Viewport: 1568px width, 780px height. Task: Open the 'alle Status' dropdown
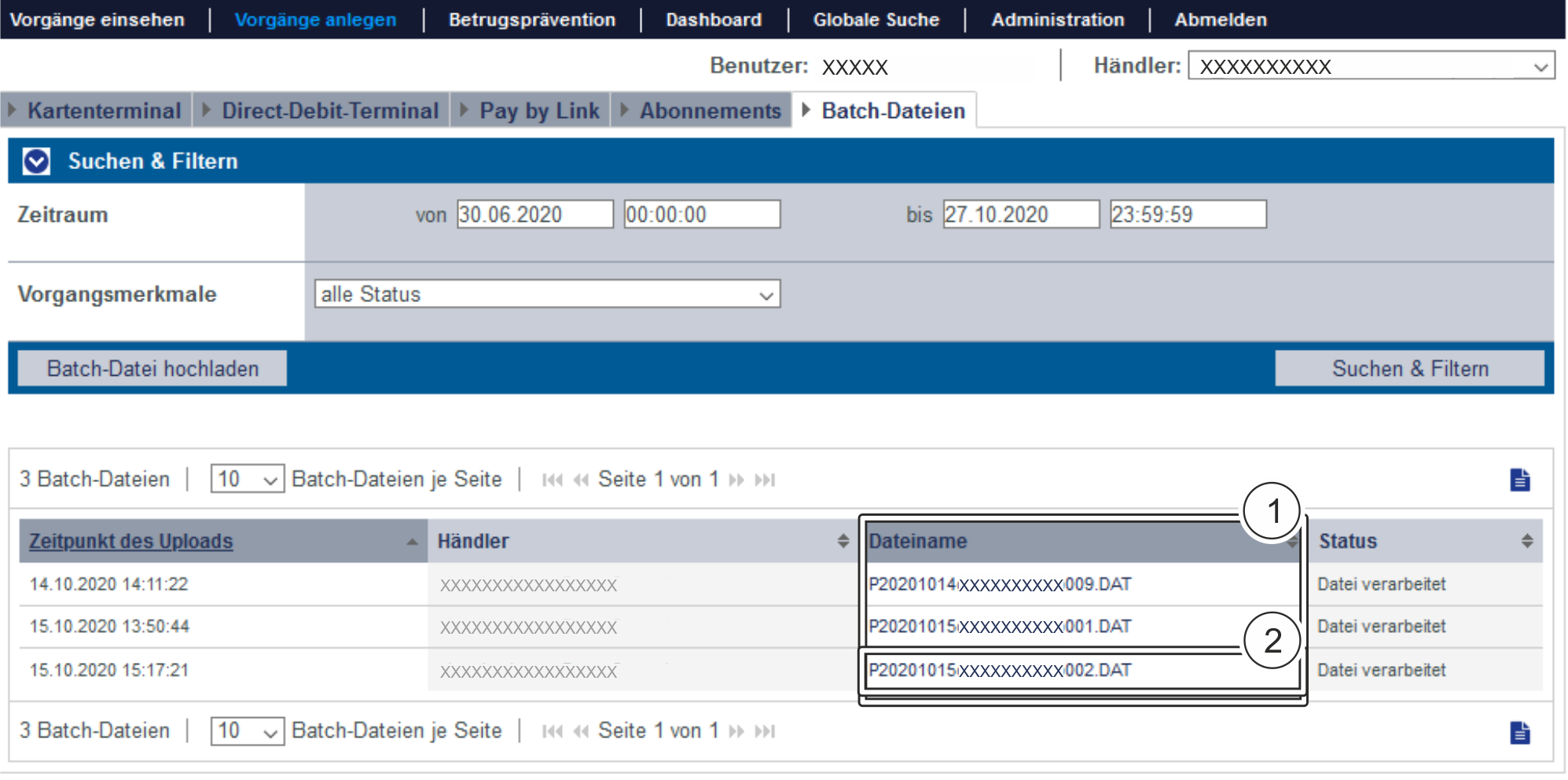pos(547,294)
